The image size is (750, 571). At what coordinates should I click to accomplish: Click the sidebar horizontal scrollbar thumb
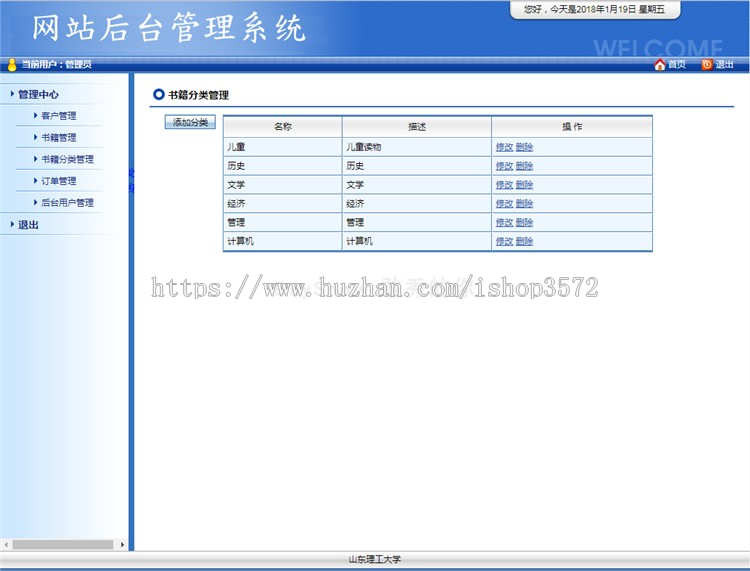tap(63, 545)
